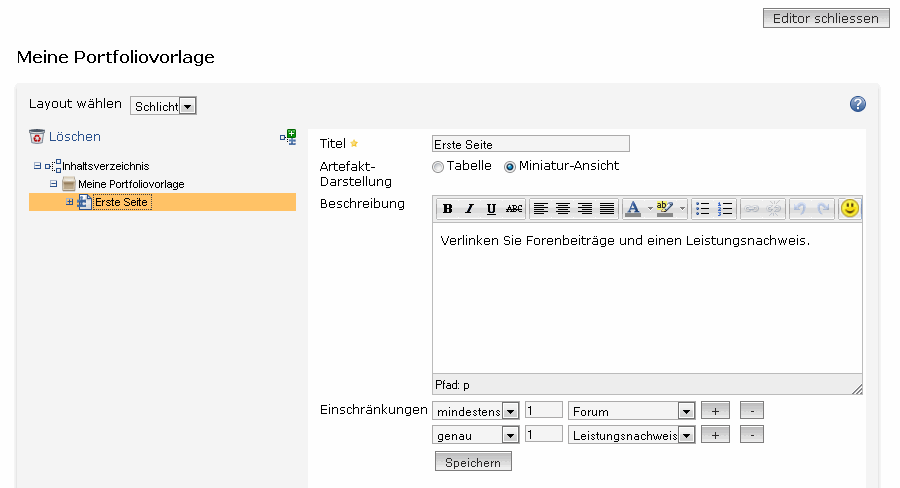Click the add structure element icon

pos(288,138)
